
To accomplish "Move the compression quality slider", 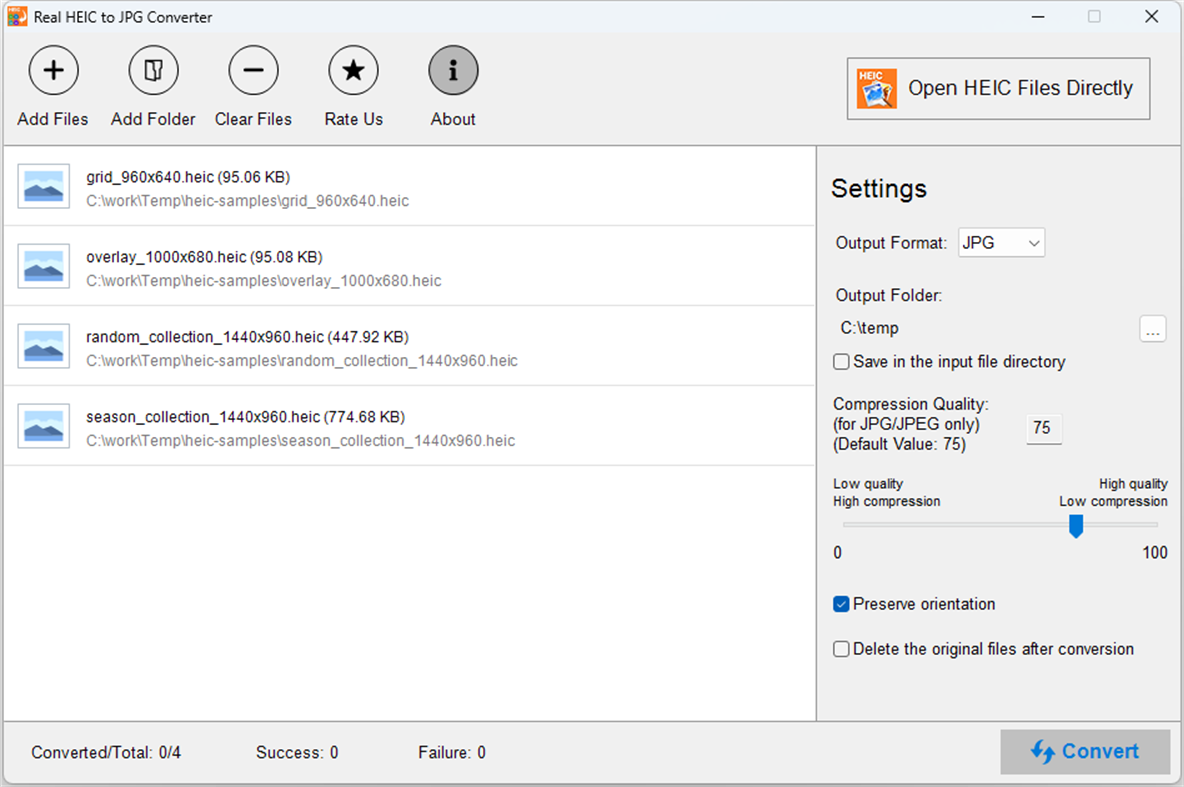I will pyautogui.click(x=1076, y=526).
